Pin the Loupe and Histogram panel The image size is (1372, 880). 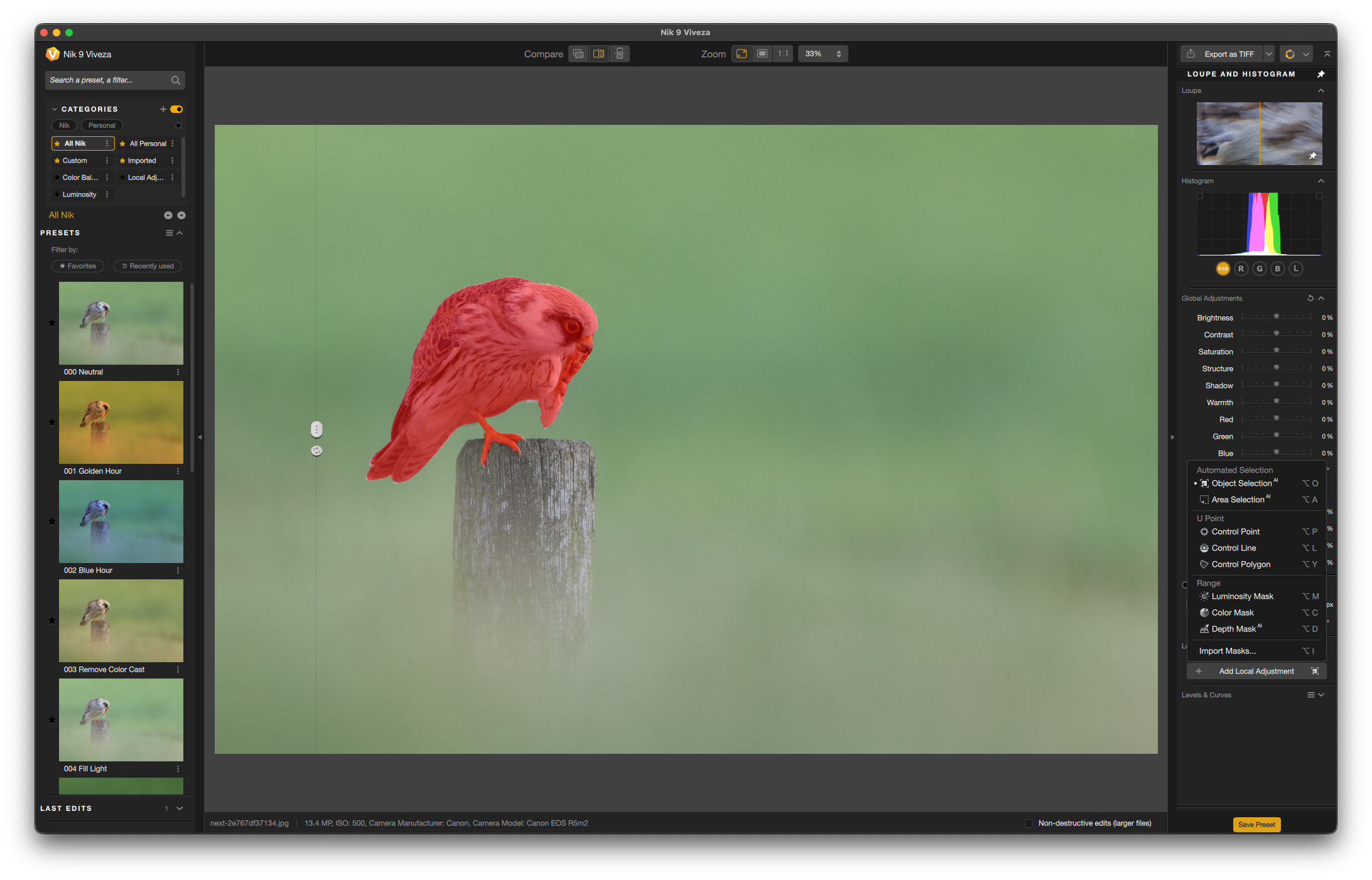pos(1321,74)
